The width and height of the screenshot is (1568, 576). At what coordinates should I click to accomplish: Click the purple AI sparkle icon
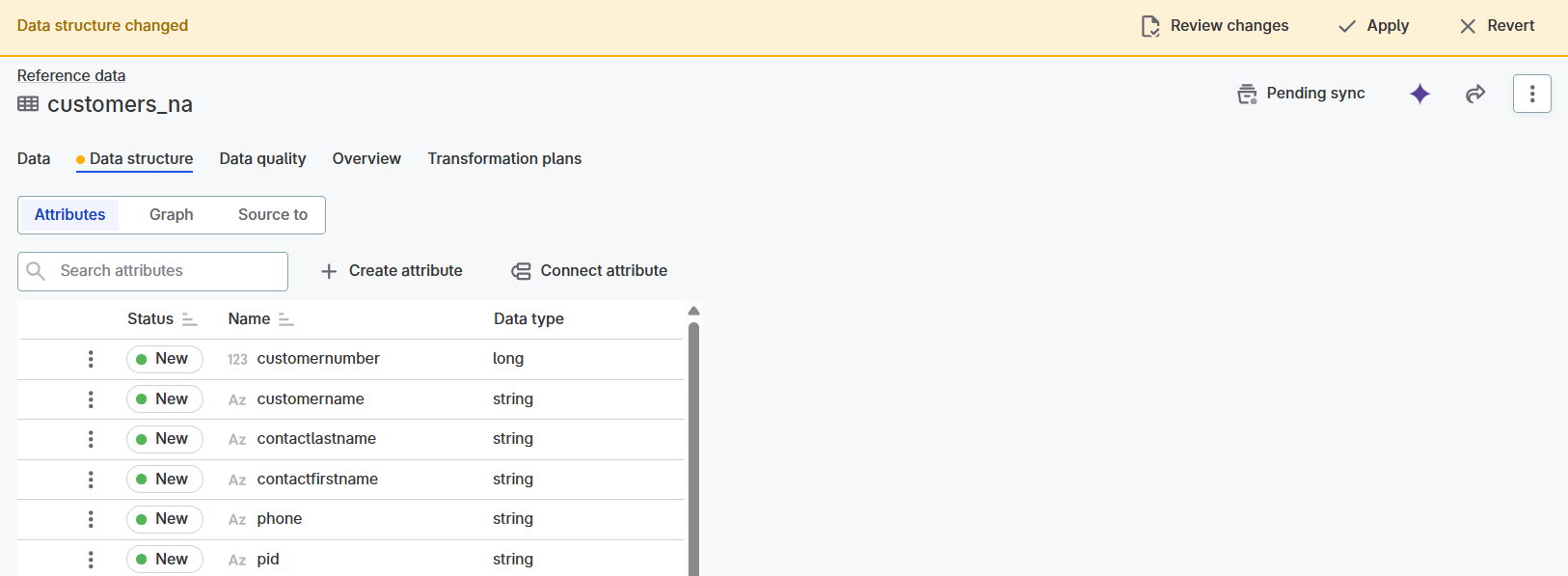click(1419, 94)
